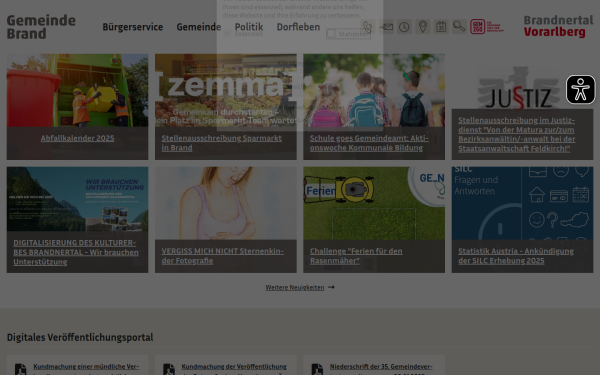Toggle the Essenziell cookie checkbox
Image resolution: width=600 pixels, height=375 pixels.
click(x=228, y=34)
